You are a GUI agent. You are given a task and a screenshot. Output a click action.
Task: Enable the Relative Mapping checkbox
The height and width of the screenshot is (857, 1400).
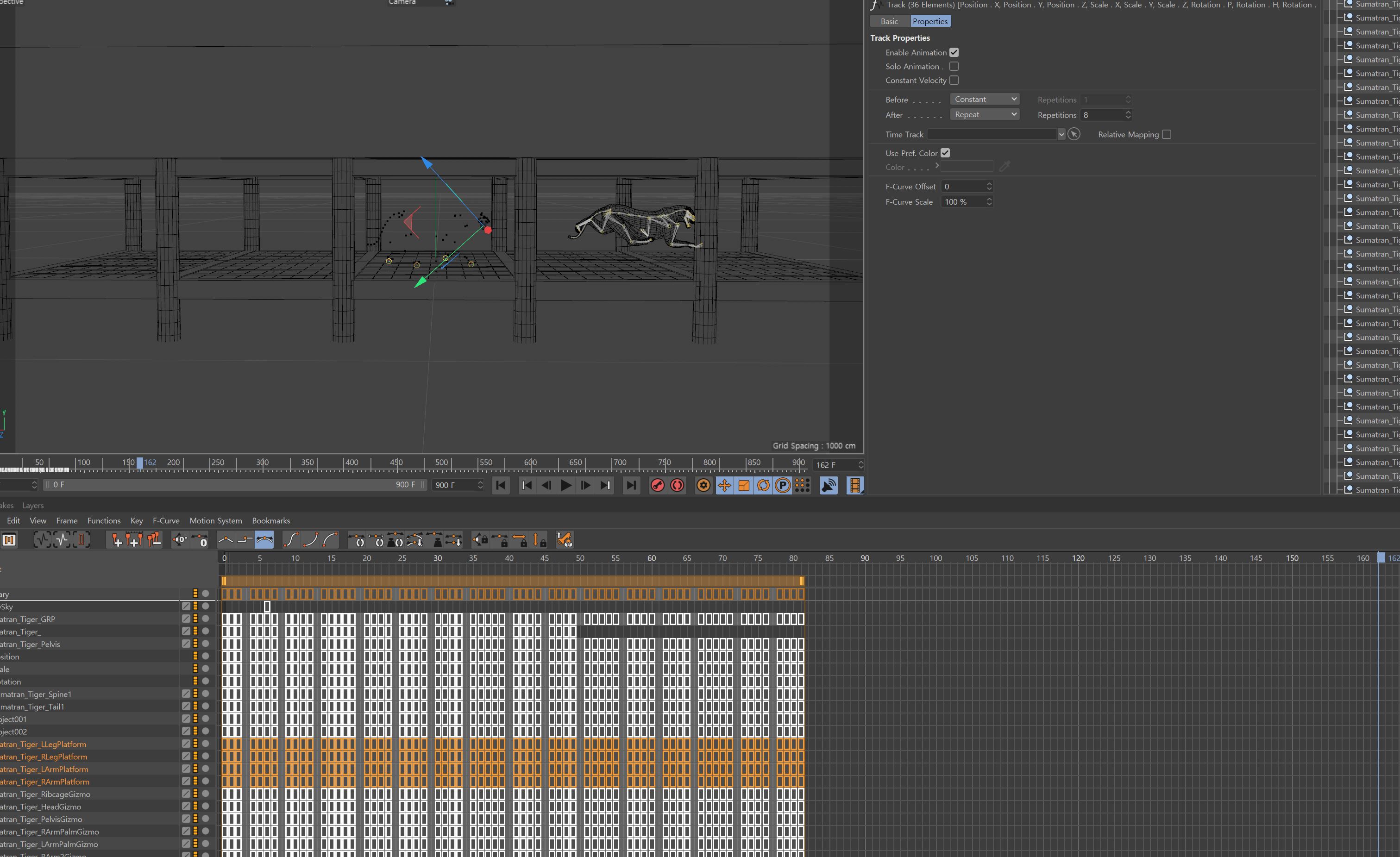click(x=1167, y=135)
